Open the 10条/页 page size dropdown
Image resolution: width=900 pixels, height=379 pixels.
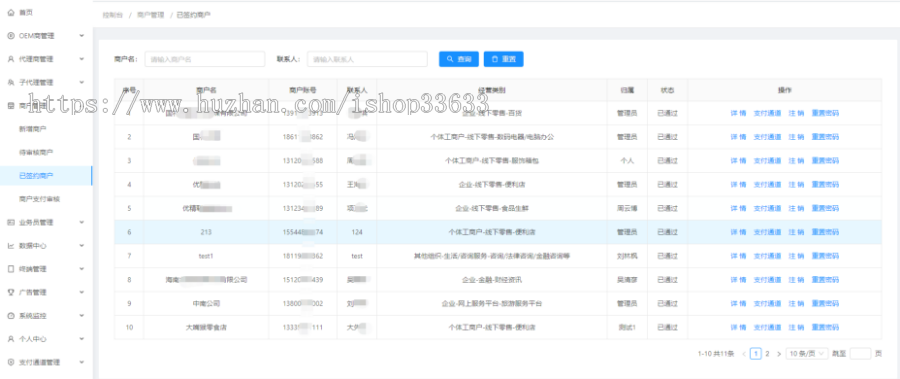point(807,354)
